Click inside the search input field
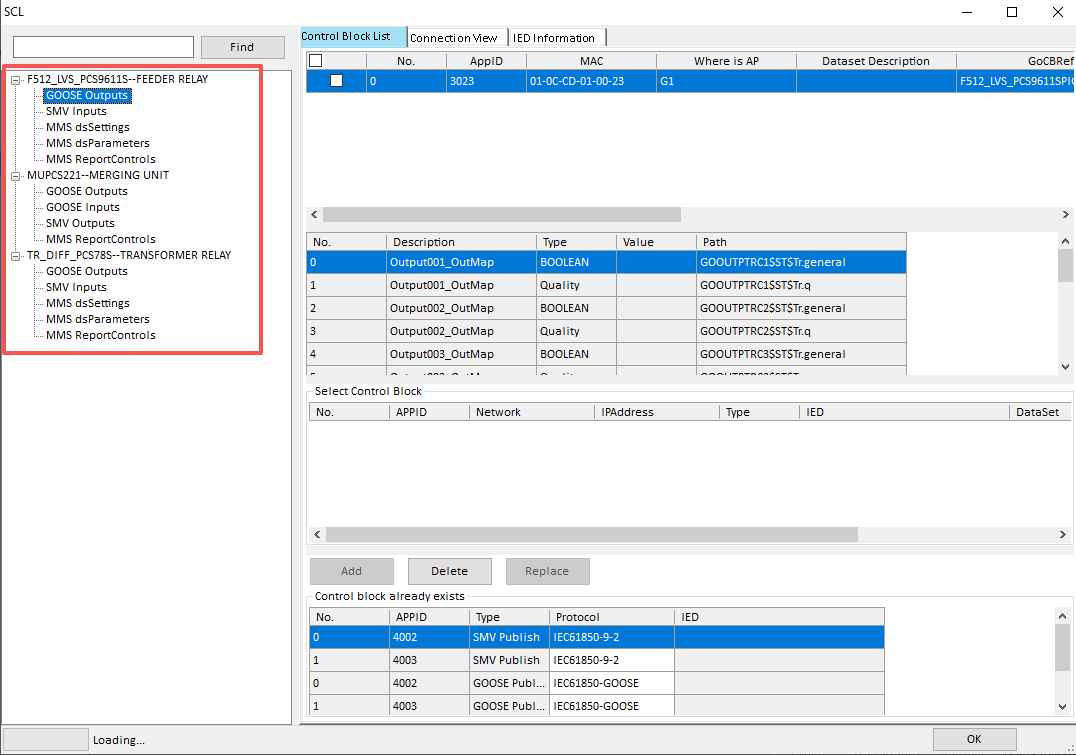This screenshot has width=1076, height=755. tap(103, 47)
